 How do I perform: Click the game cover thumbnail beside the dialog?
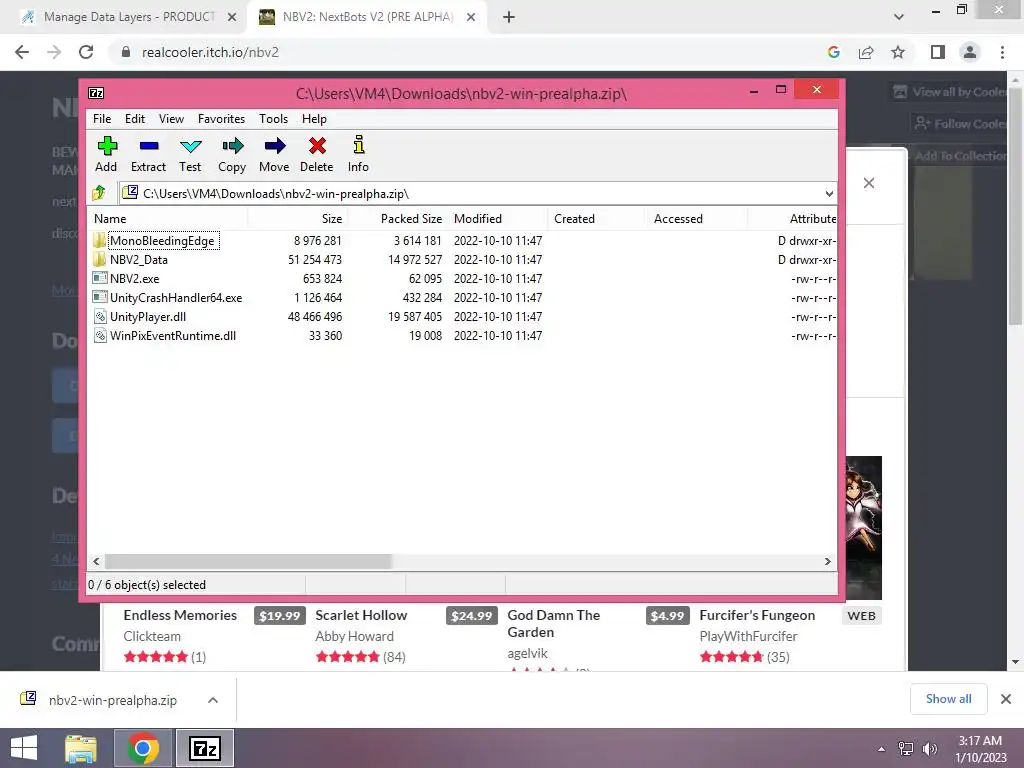coord(863,528)
